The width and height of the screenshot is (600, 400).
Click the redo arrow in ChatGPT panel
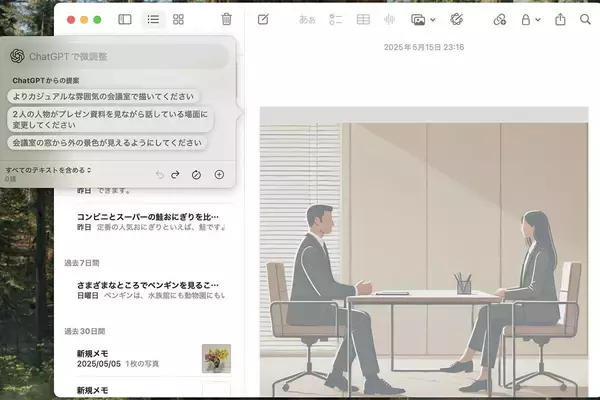pos(175,174)
